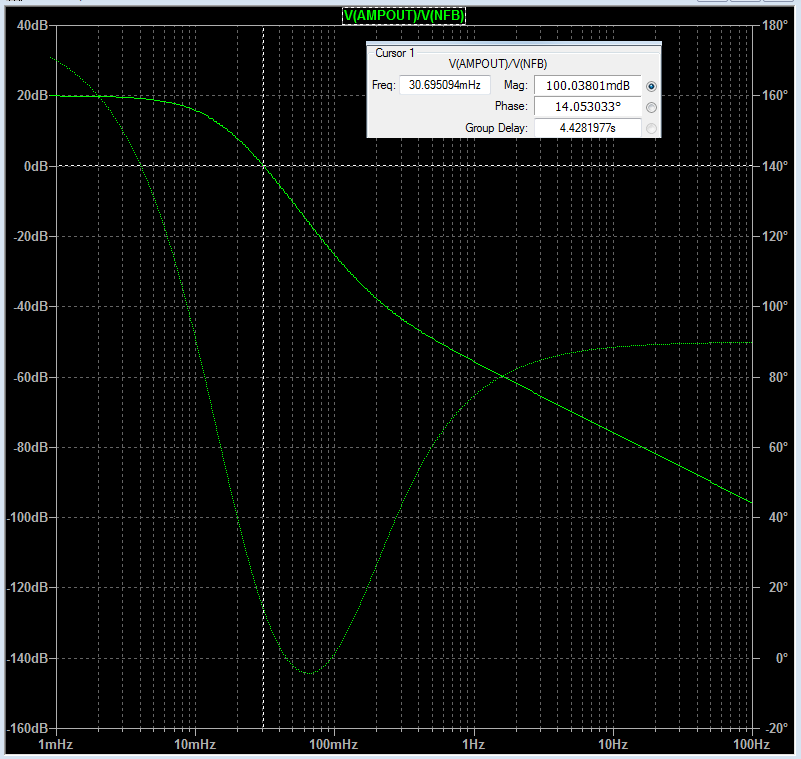Click the V(AMPOUT)/V(NFB) trace label
The image size is (801, 759).
(404, 16)
